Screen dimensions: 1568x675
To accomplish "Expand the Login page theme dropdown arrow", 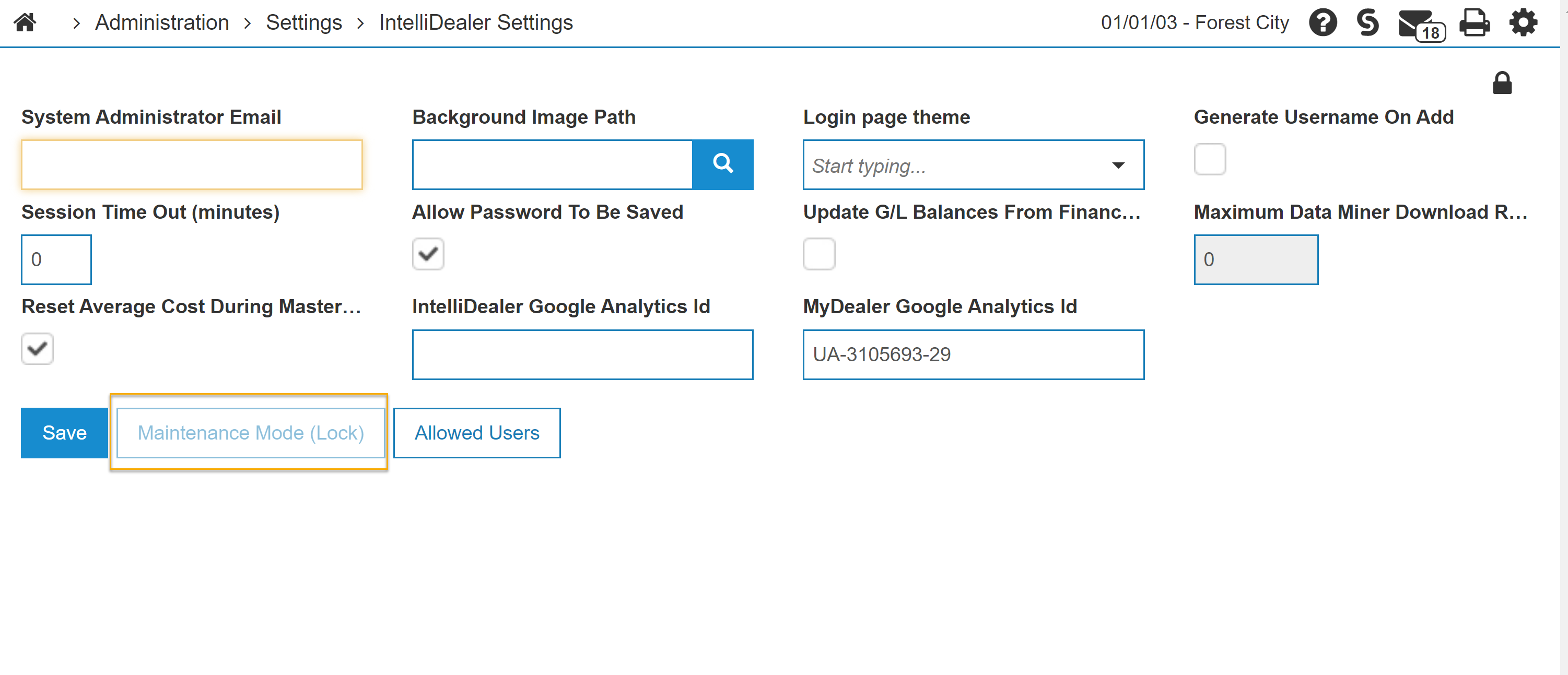I will [1118, 165].
